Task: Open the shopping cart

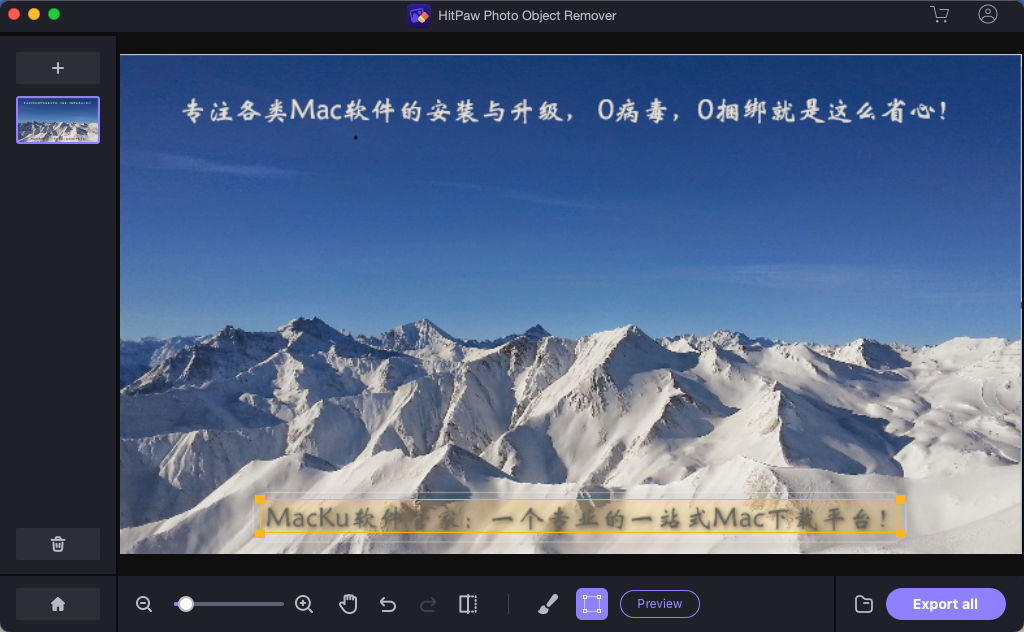Action: (x=940, y=14)
